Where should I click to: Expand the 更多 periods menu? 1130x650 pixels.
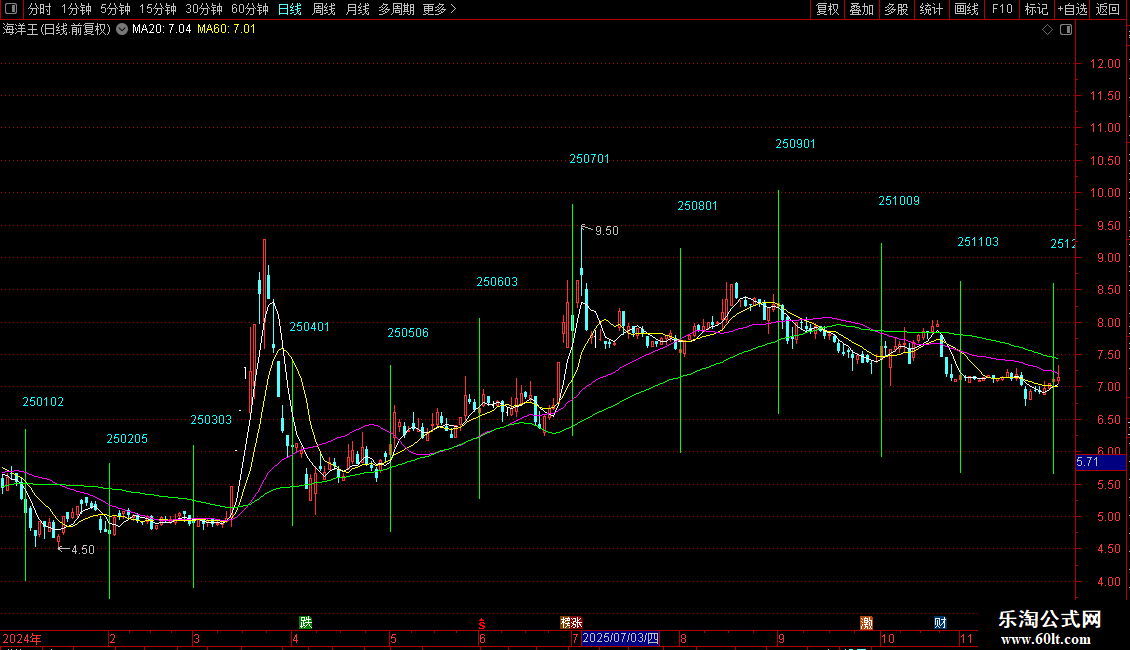click(x=439, y=9)
